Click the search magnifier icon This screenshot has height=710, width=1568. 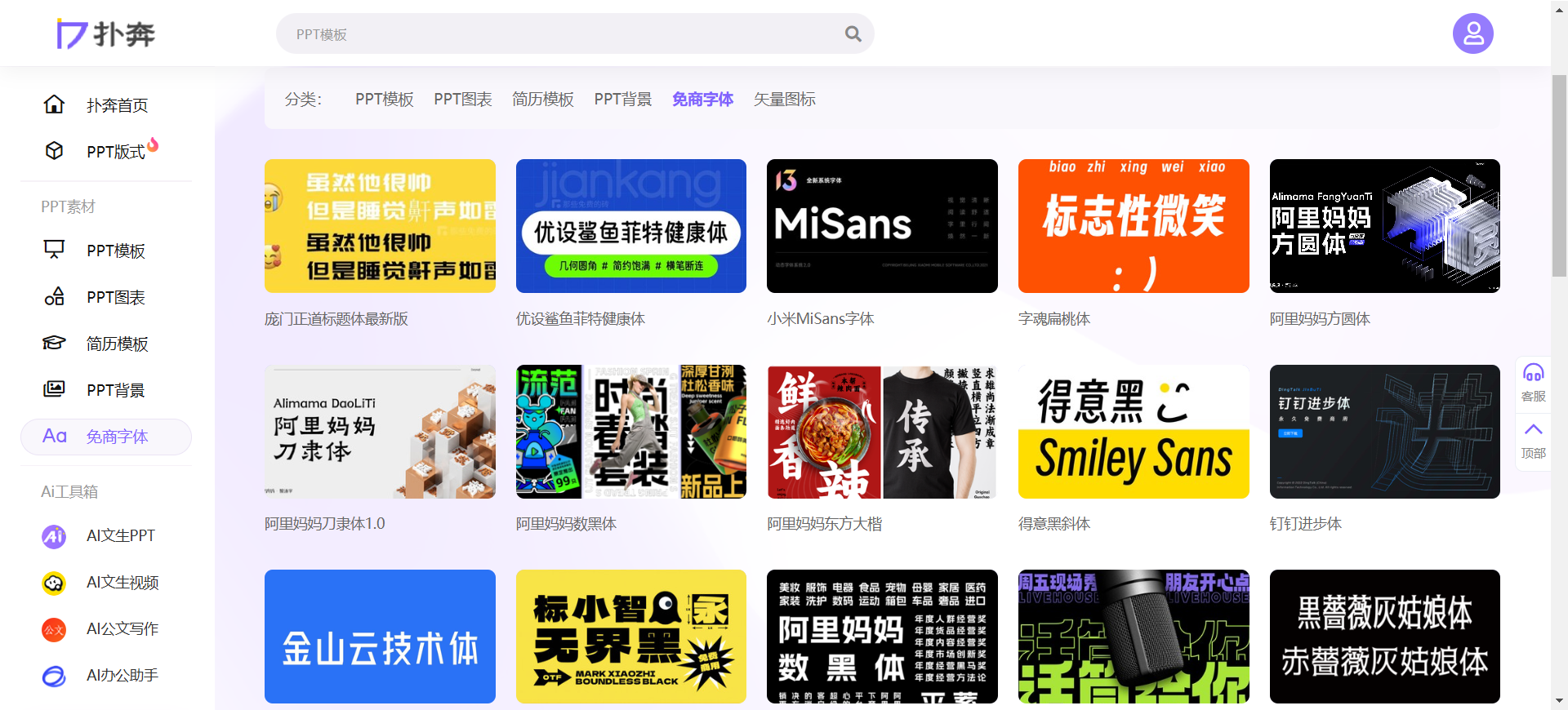coord(853,33)
